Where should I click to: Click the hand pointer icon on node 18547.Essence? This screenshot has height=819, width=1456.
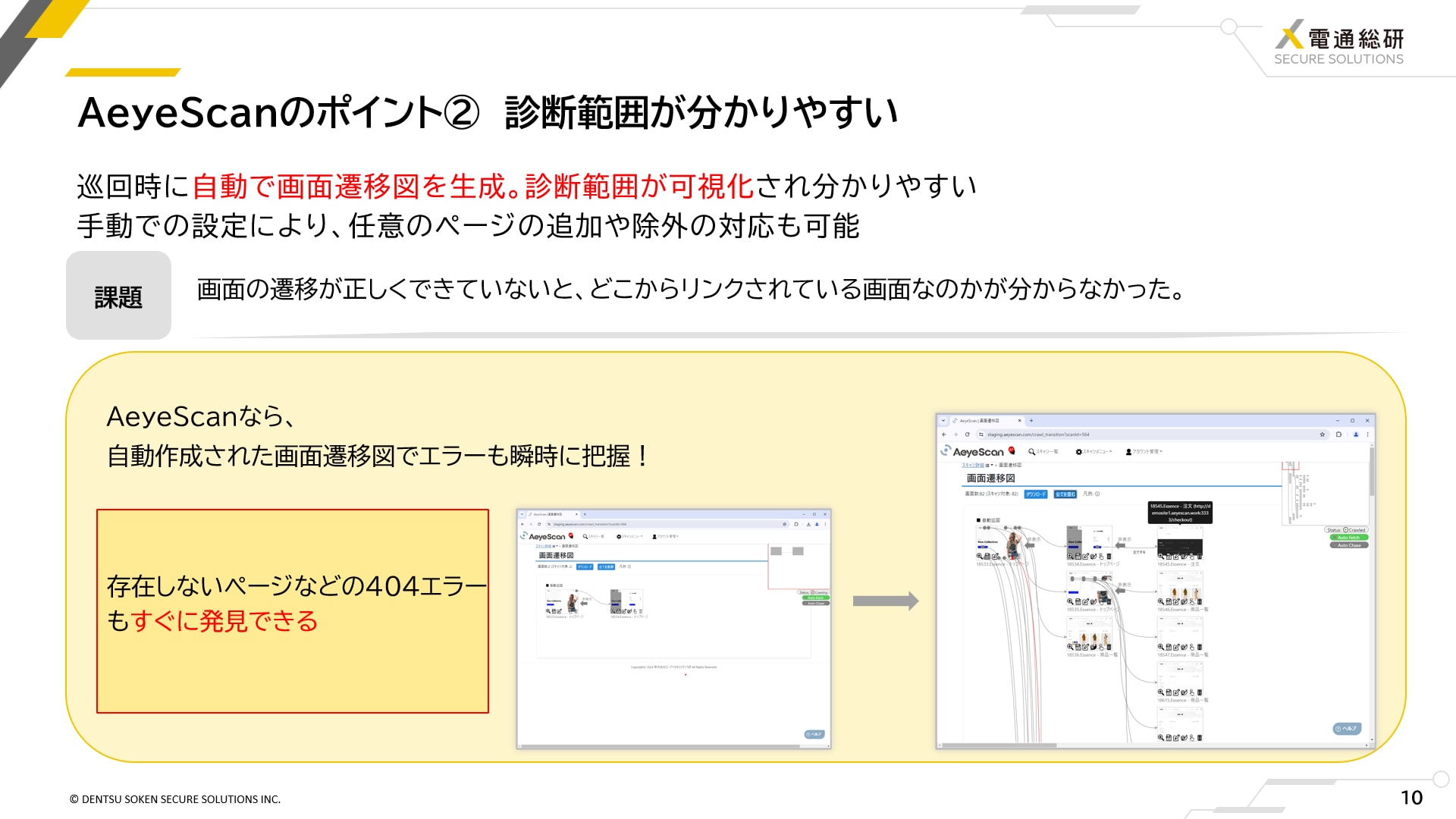tap(1192, 647)
